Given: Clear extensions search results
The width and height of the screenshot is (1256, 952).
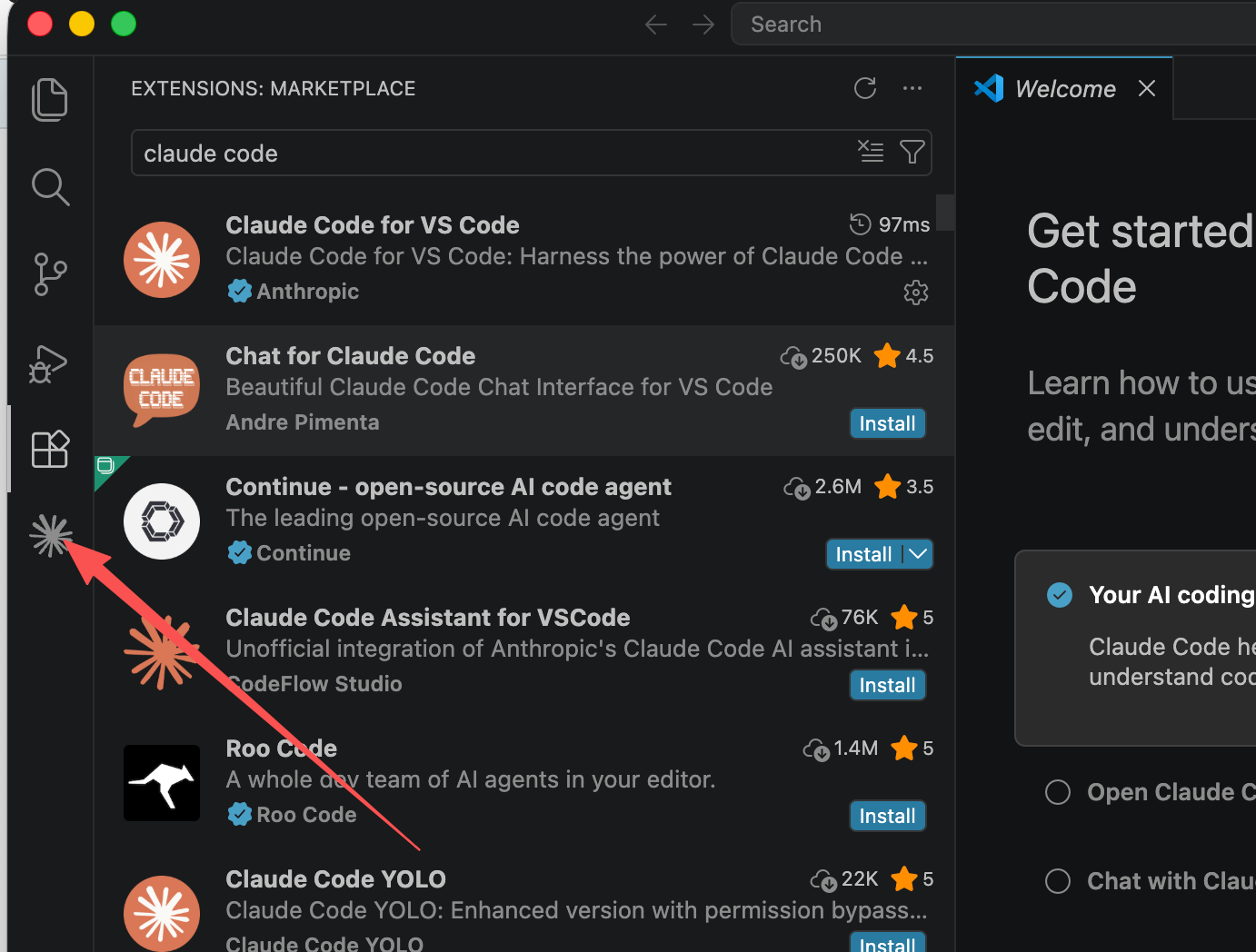Looking at the screenshot, I should (x=871, y=152).
